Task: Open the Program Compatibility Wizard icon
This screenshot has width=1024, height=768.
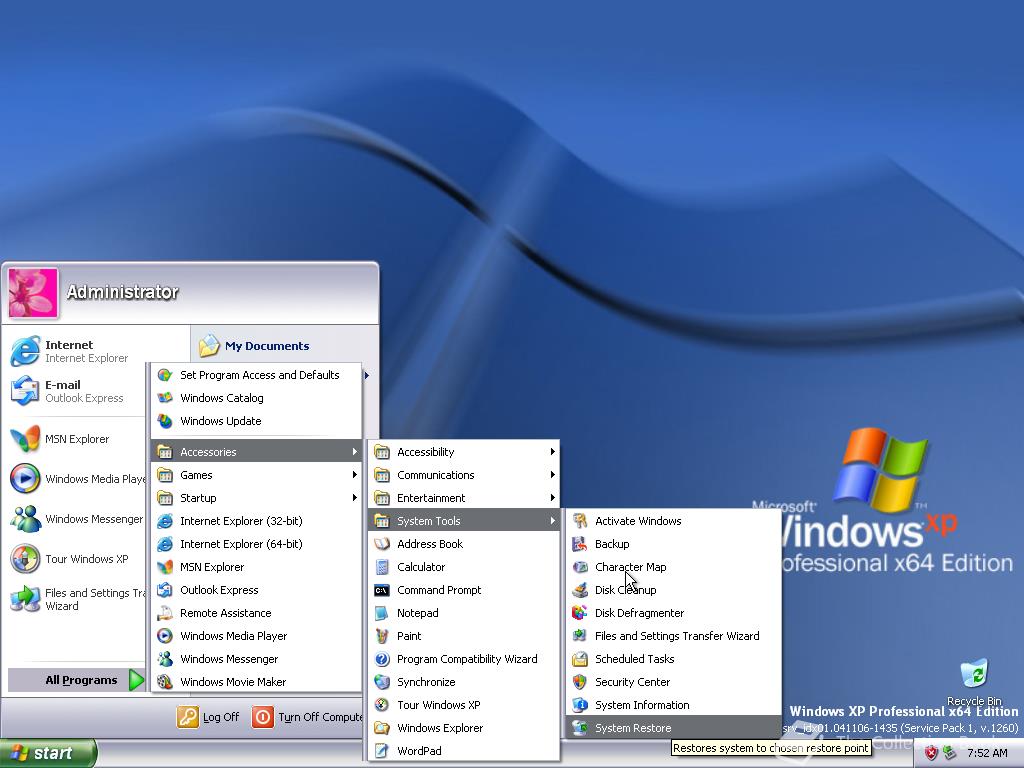Action: [x=382, y=659]
